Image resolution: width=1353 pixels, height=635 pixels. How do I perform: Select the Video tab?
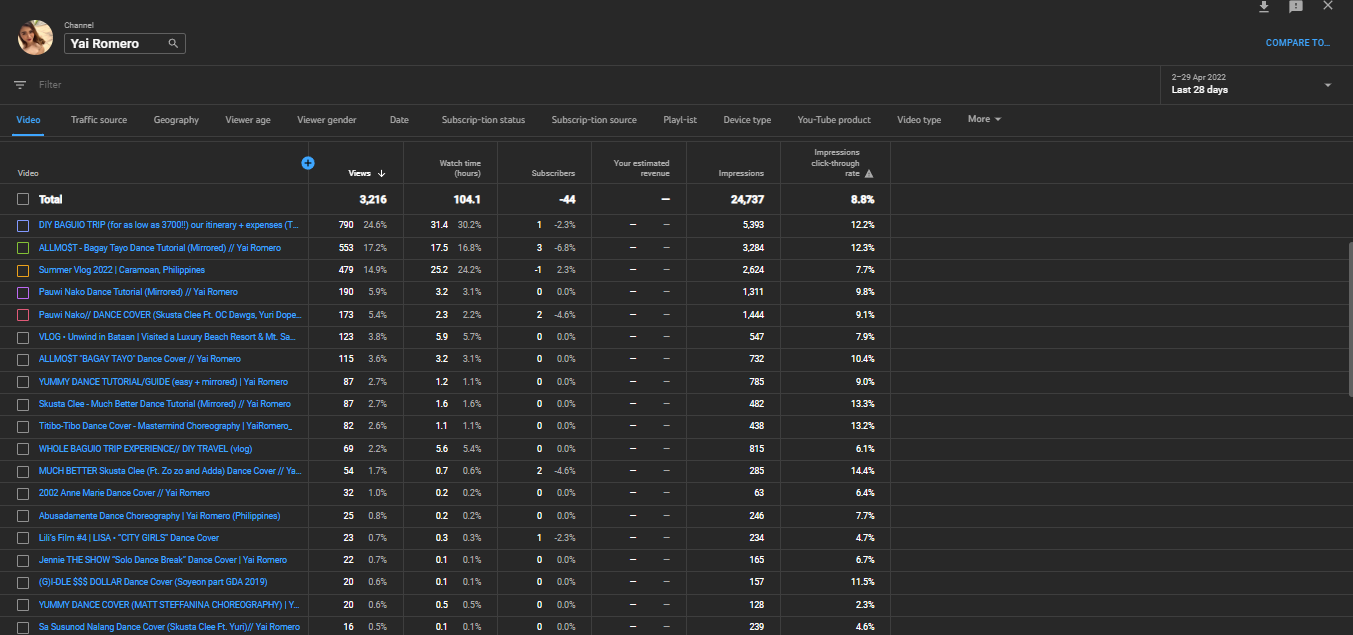click(29, 120)
